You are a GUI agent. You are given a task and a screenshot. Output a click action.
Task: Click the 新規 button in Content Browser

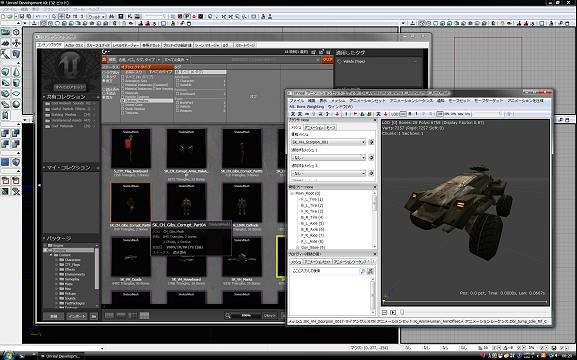pyautogui.click(x=54, y=316)
